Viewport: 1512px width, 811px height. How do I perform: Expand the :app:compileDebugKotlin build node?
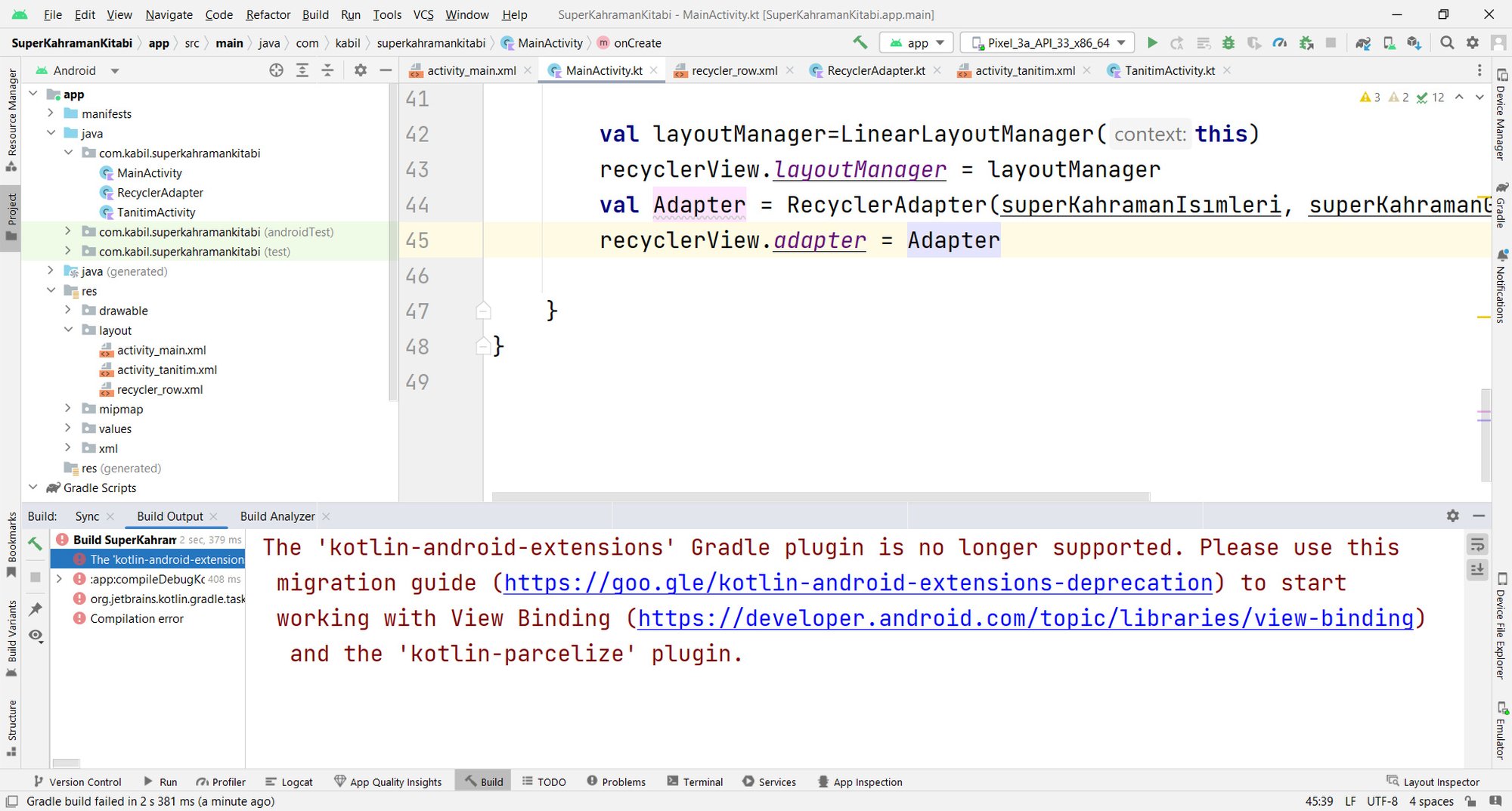pyautogui.click(x=59, y=579)
